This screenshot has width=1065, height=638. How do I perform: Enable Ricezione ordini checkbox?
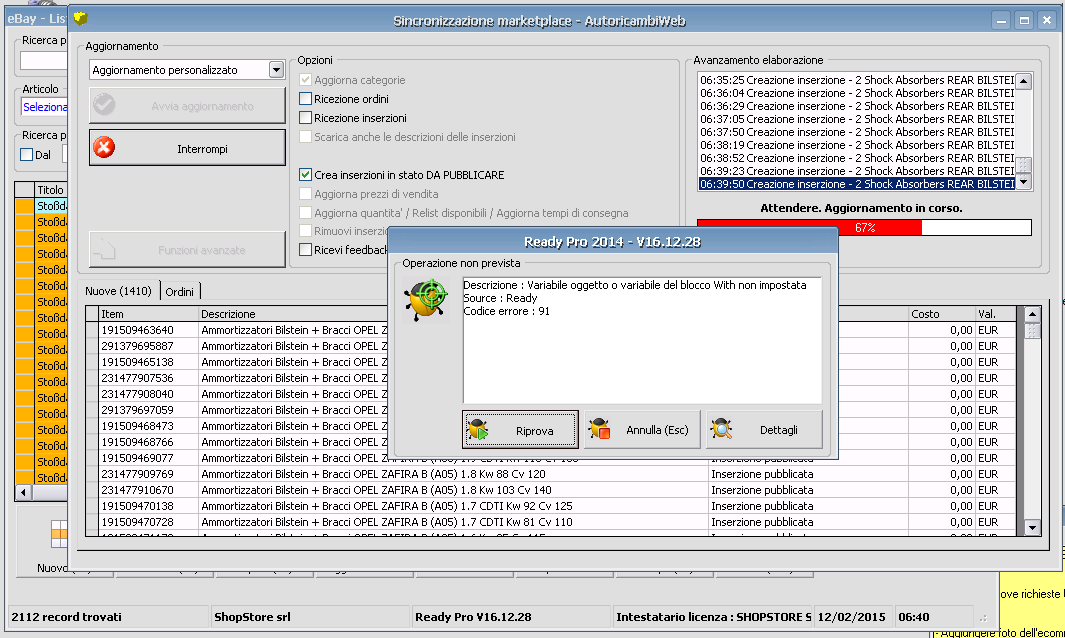[306, 99]
